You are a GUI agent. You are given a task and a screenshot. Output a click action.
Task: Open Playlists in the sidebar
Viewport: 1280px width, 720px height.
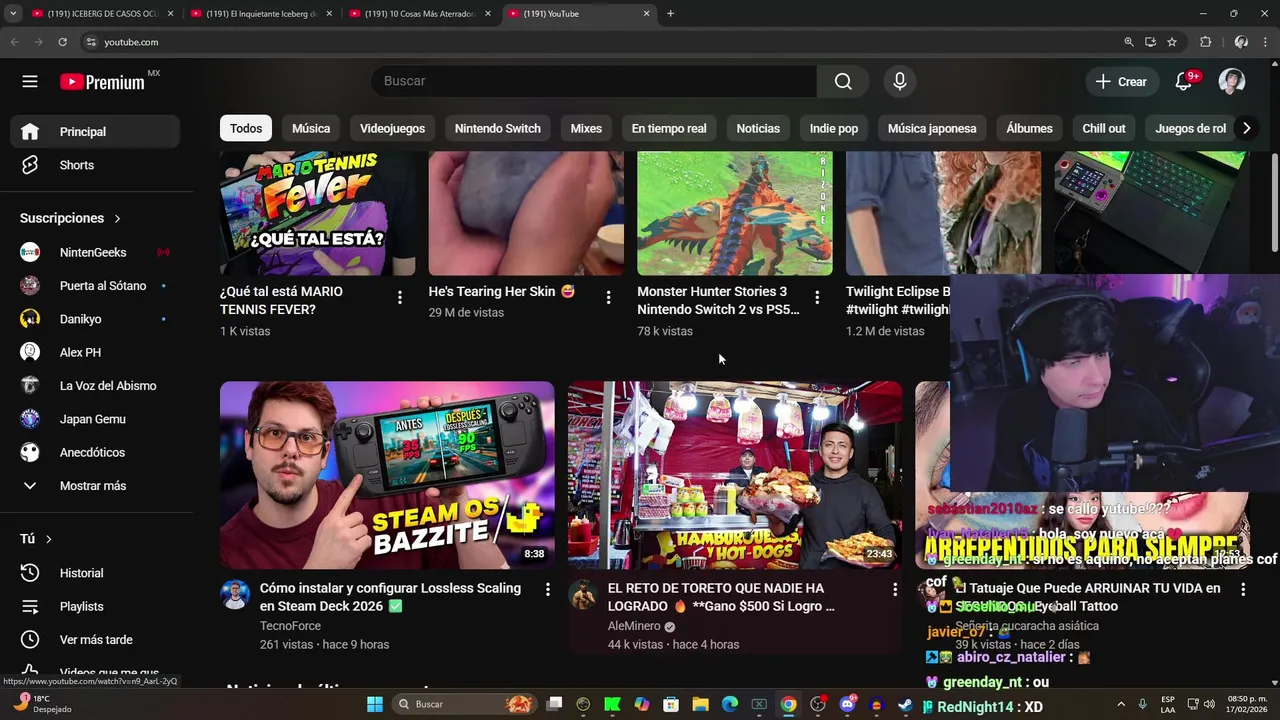pyautogui.click(x=95, y=606)
